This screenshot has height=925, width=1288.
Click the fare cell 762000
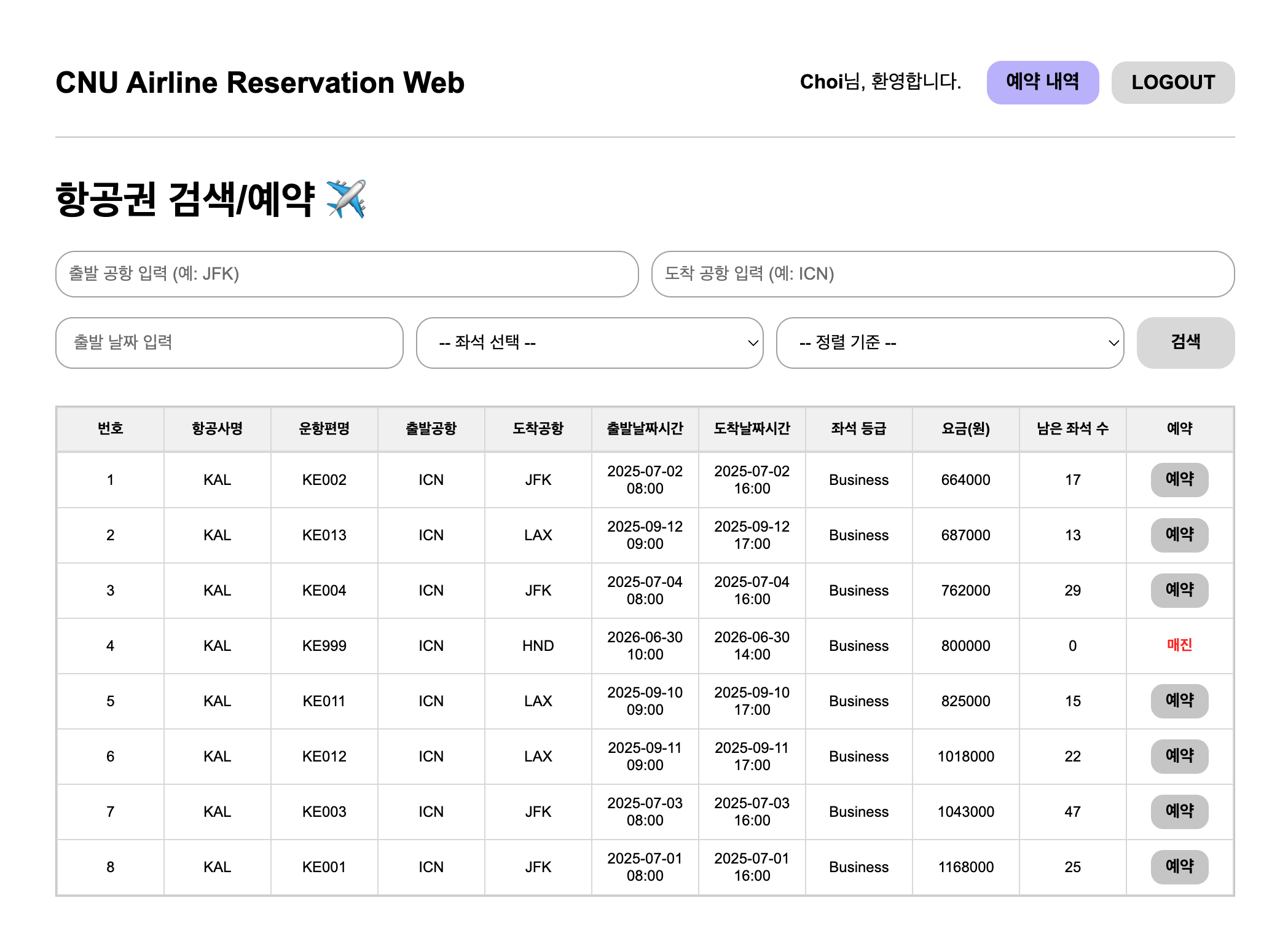[966, 591]
